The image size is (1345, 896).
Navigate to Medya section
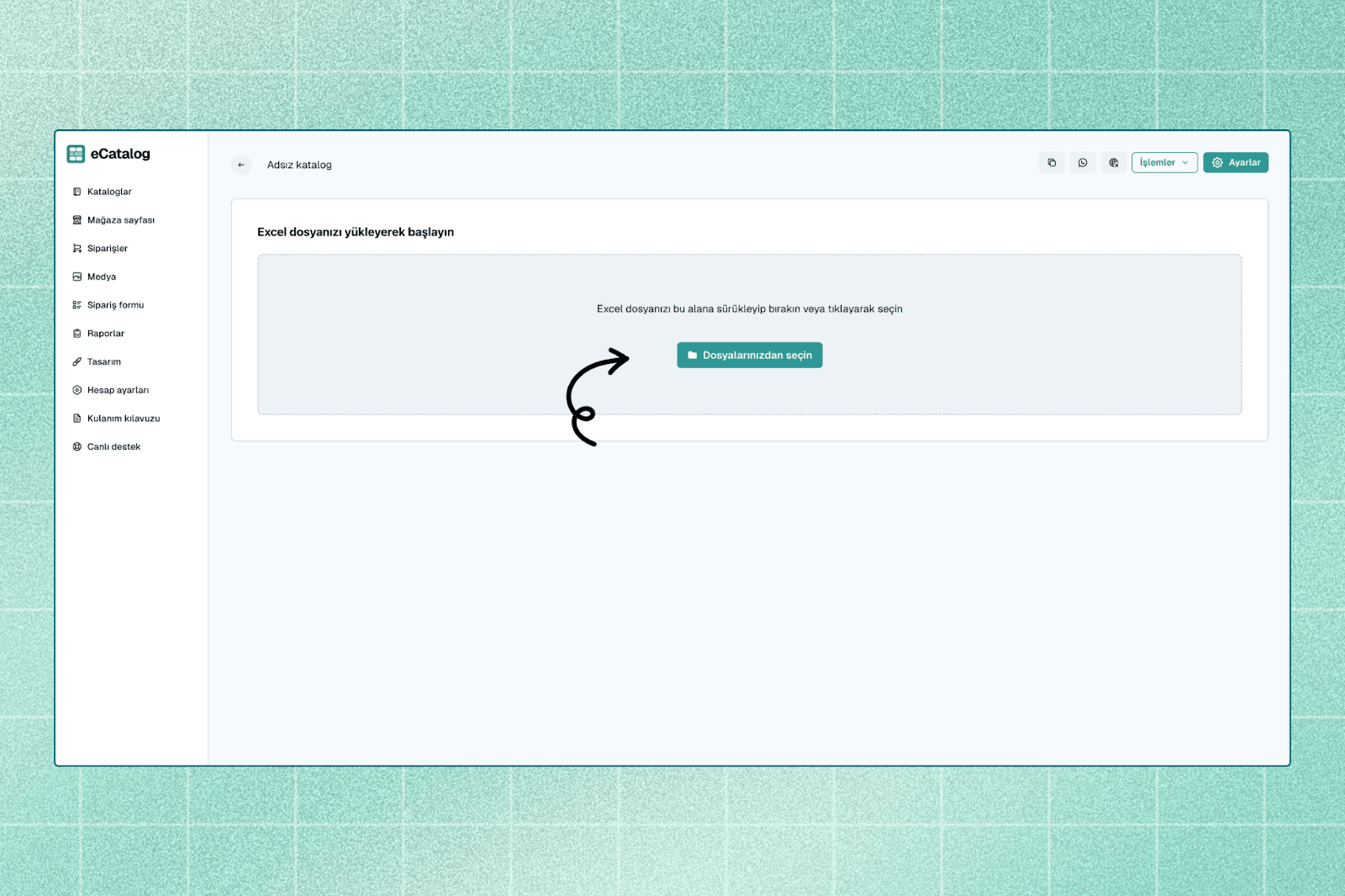pos(102,277)
